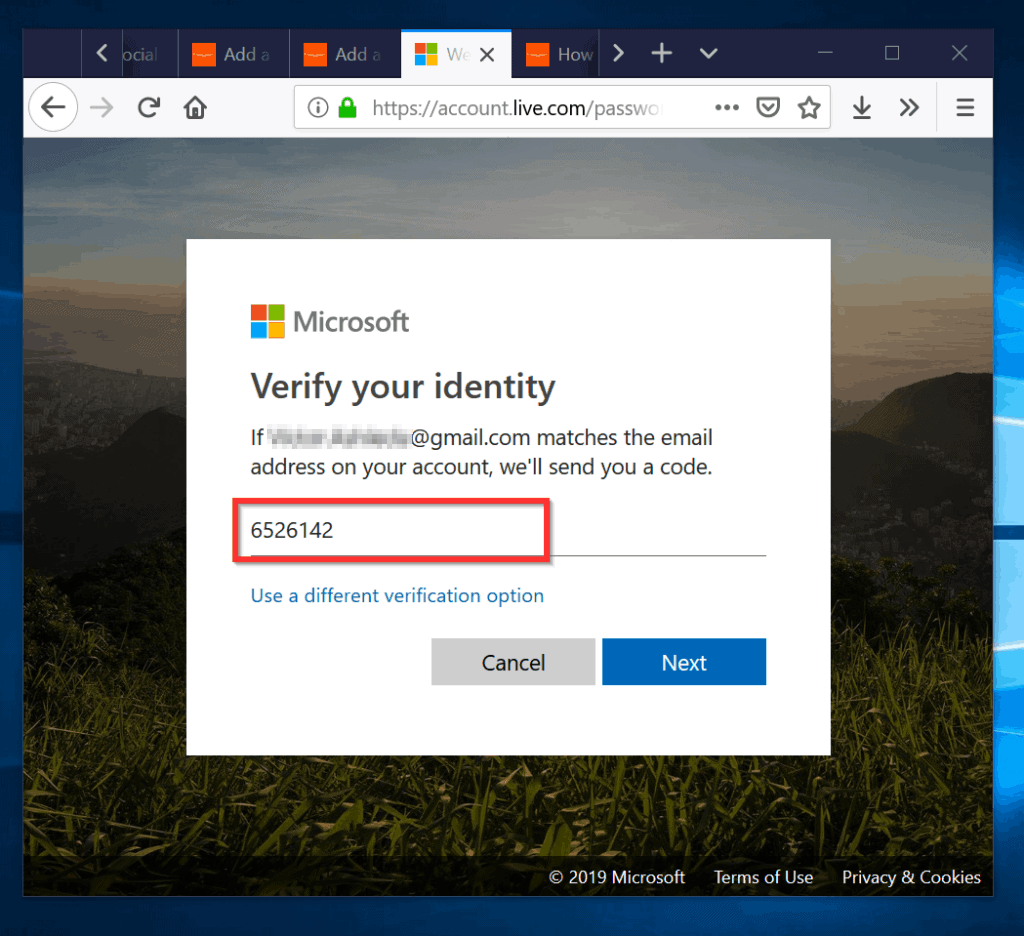This screenshot has width=1024, height=936.
Task: Switch to the second 'Add a' tab
Action: (x=344, y=54)
